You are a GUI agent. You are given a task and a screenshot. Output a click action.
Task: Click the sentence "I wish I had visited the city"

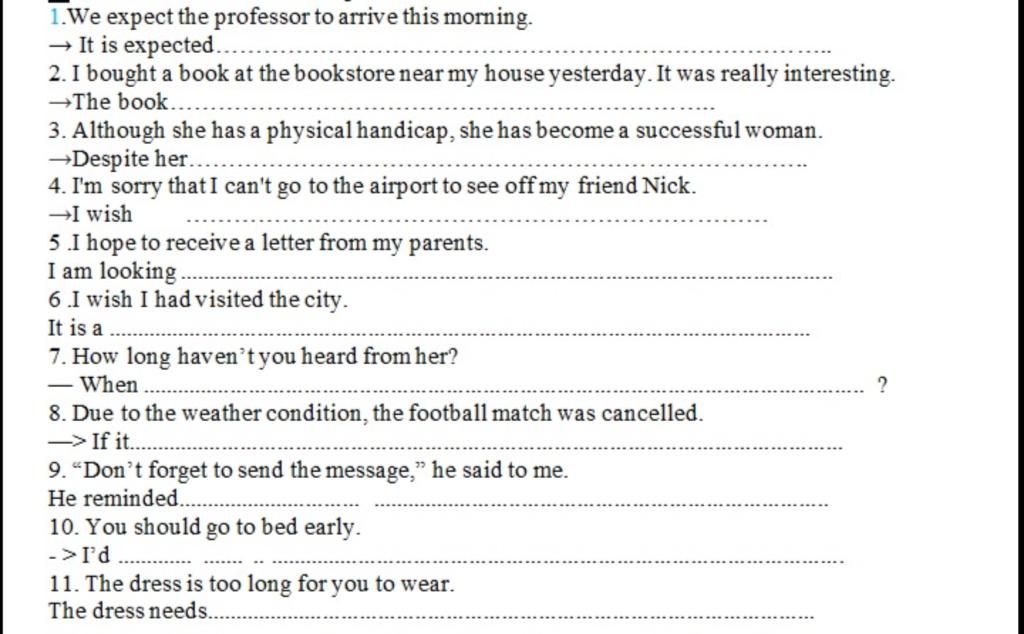[199, 299]
